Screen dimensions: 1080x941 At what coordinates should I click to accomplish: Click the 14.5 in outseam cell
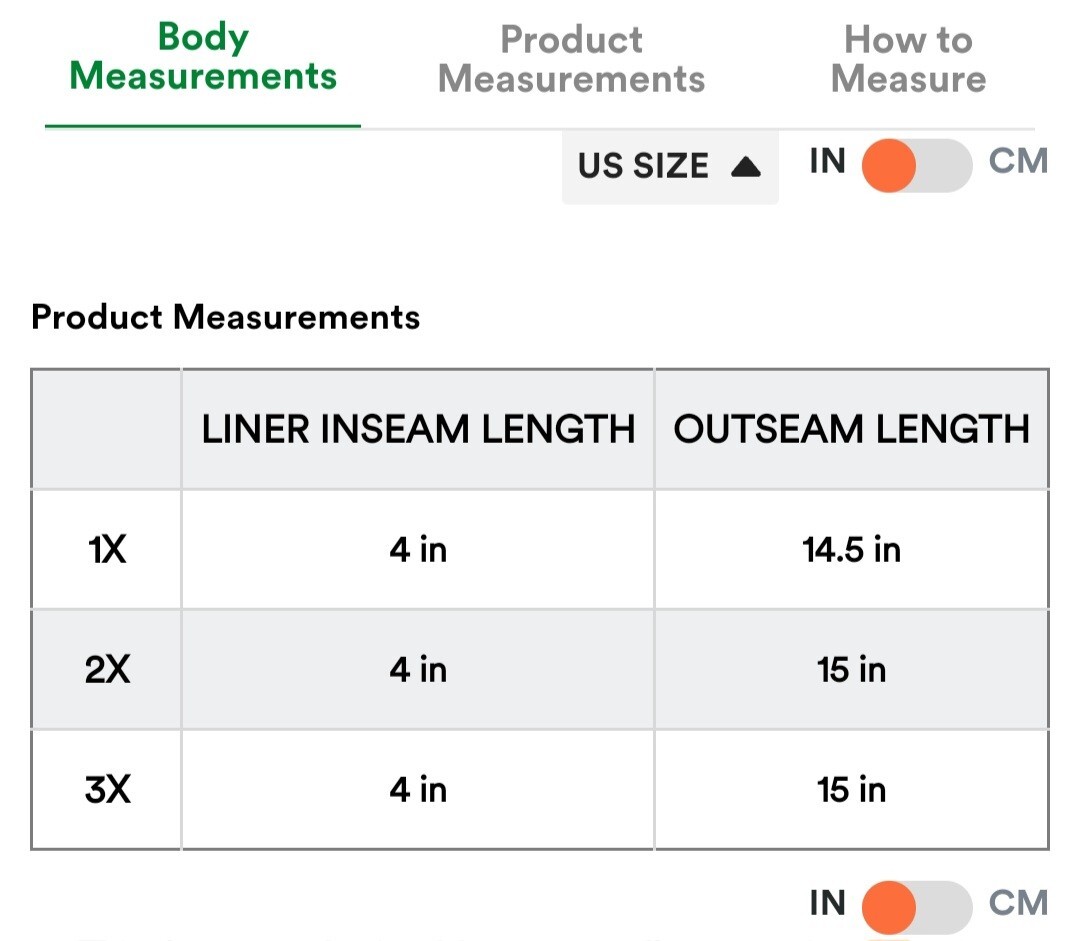coord(851,550)
